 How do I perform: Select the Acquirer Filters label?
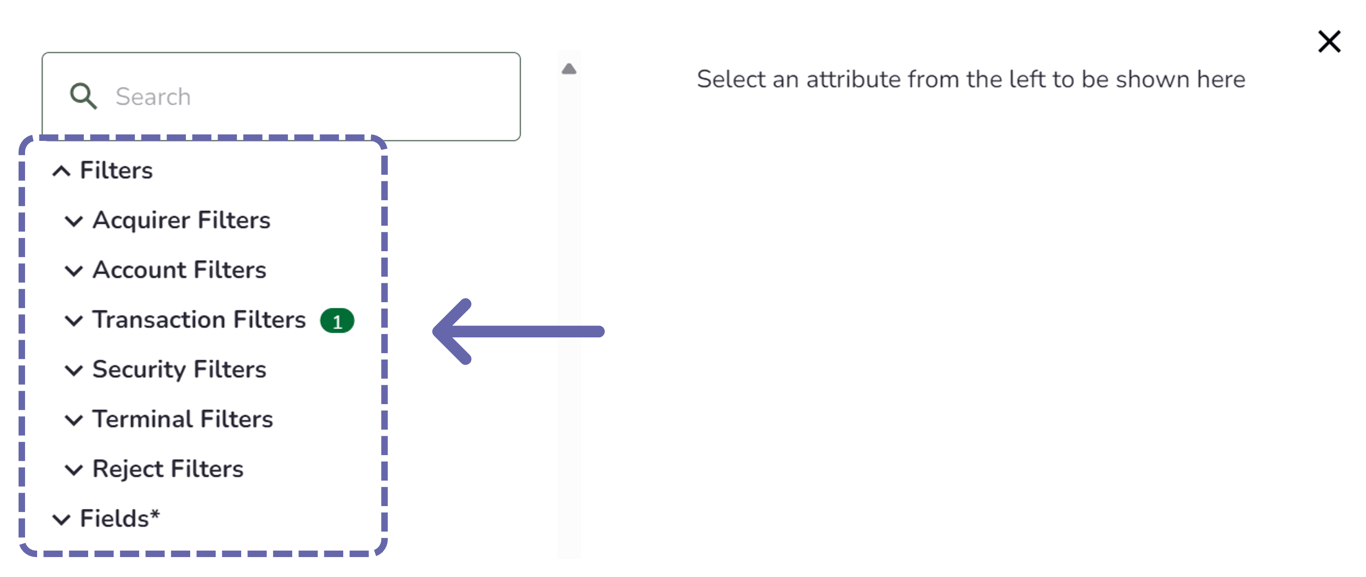click(x=181, y=220)
